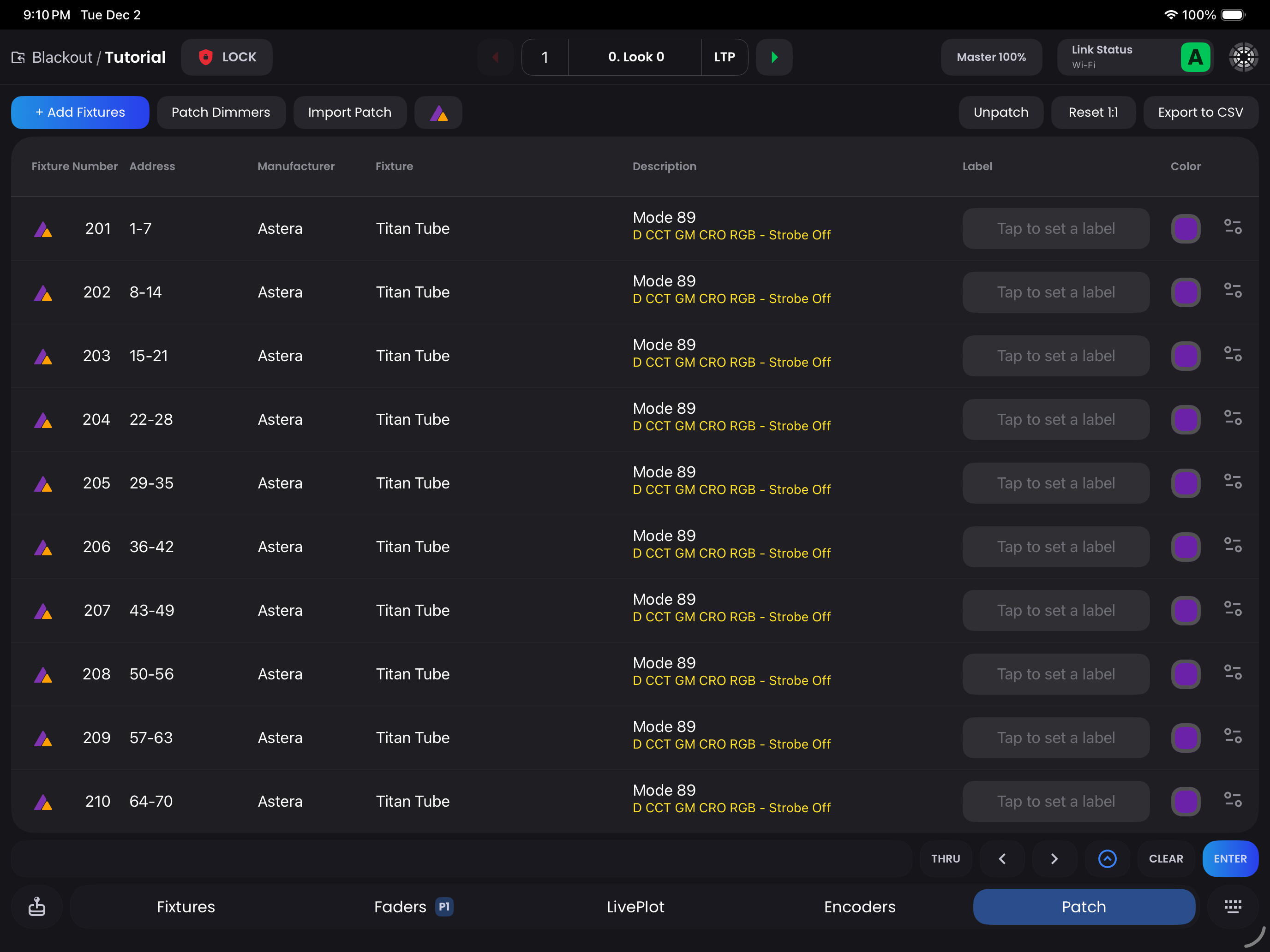Click Export to CSV
This screenshot has width=1270, height=952.
1200,113
